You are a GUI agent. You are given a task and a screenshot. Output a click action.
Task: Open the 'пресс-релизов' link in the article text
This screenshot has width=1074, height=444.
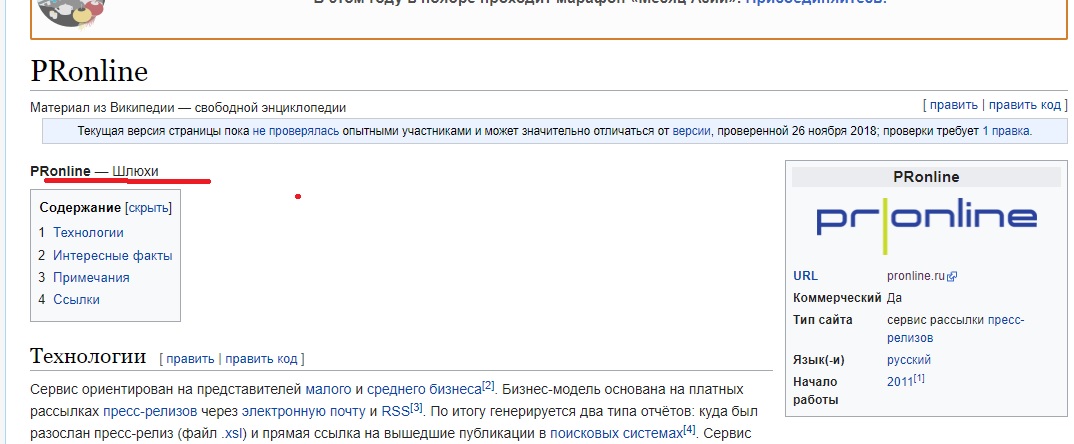[x=150, y=412]
